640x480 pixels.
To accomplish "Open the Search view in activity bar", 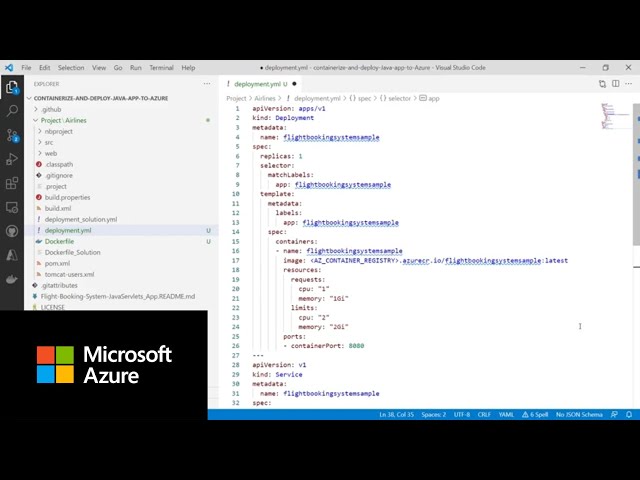I will 12,110.
